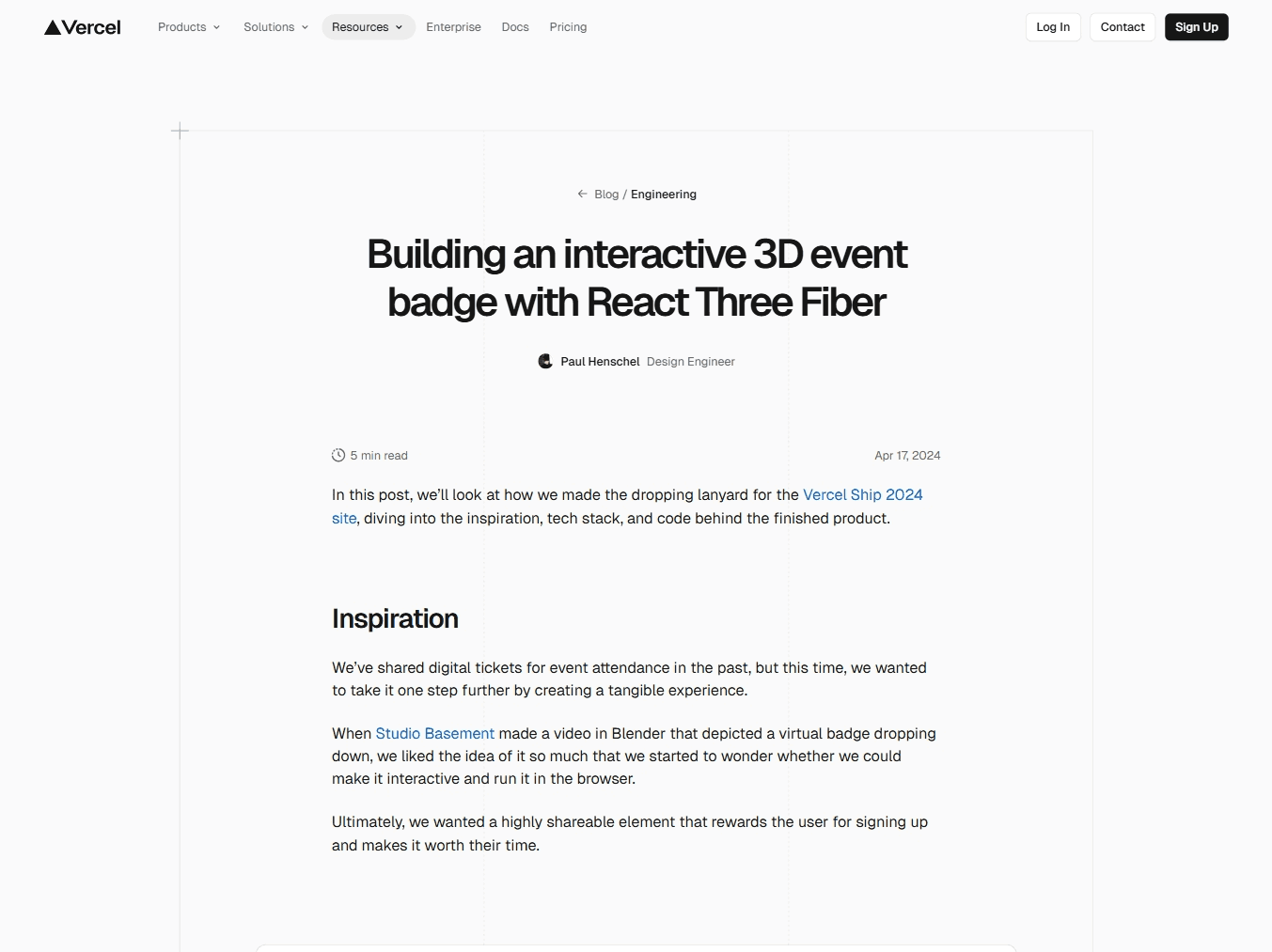
Task: Expand the Resources menu
Action: [368, 27]
